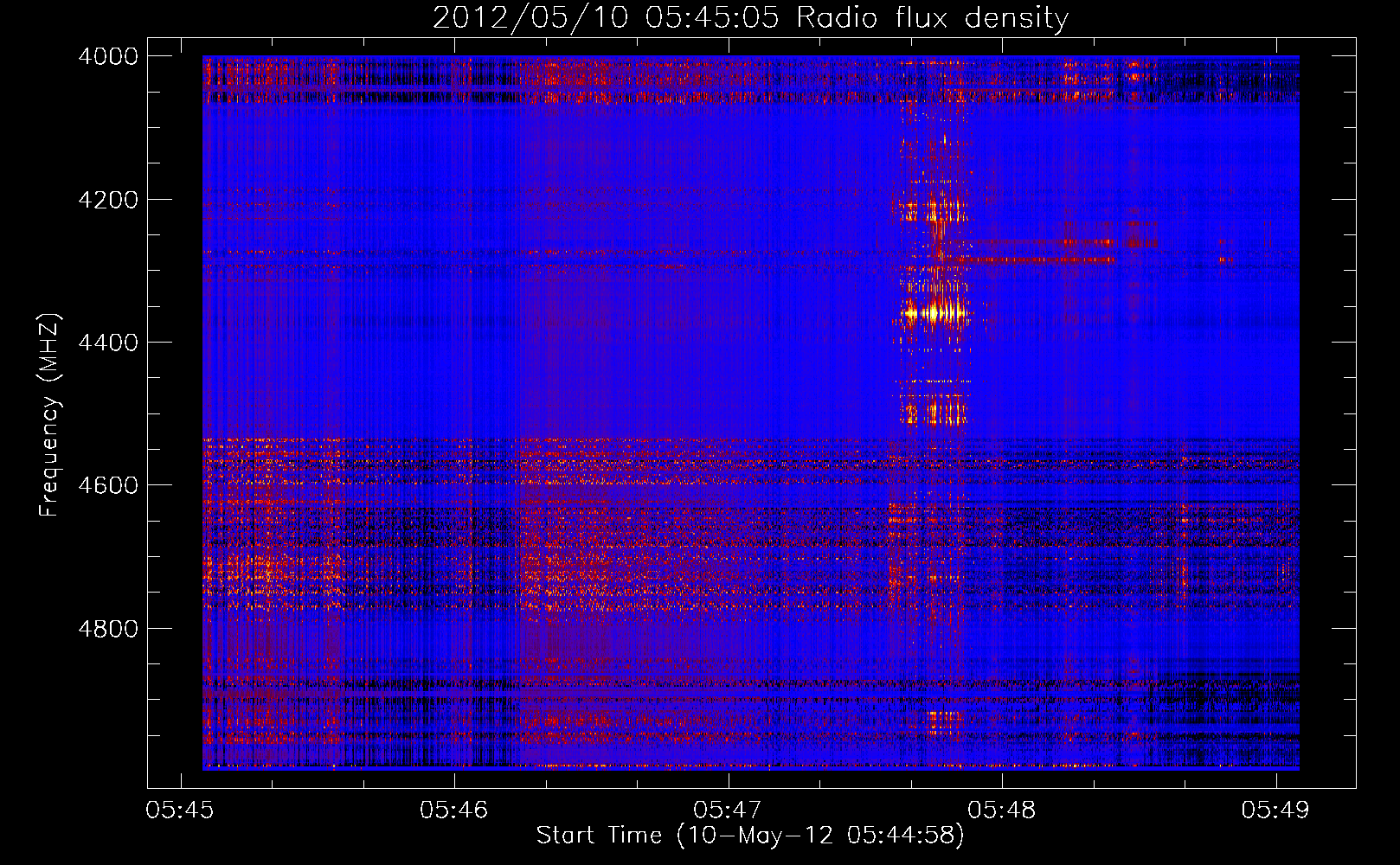Click the 05:49 time axis label

(1275, 810)
